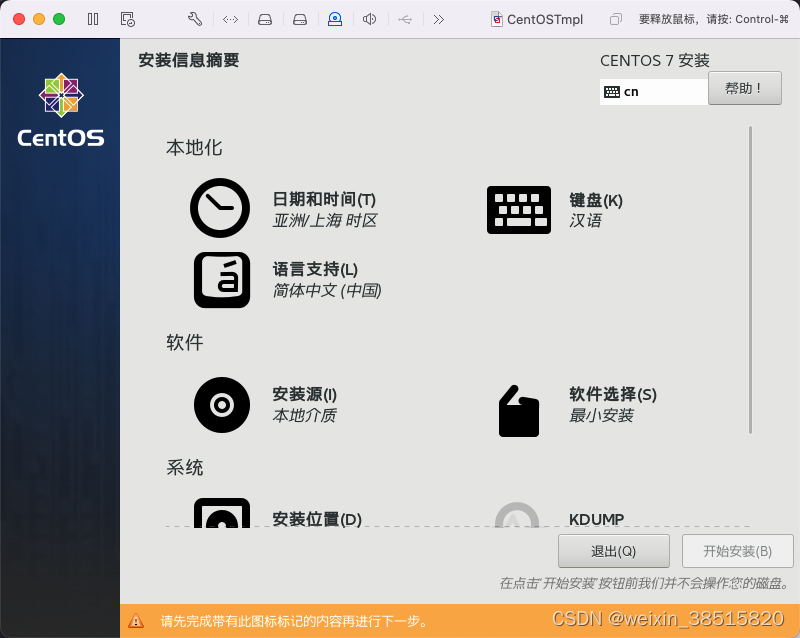Screen dimensions: 800x638
Task: Click the Control-⌘ mouse release hint
Action: point(714,19)
